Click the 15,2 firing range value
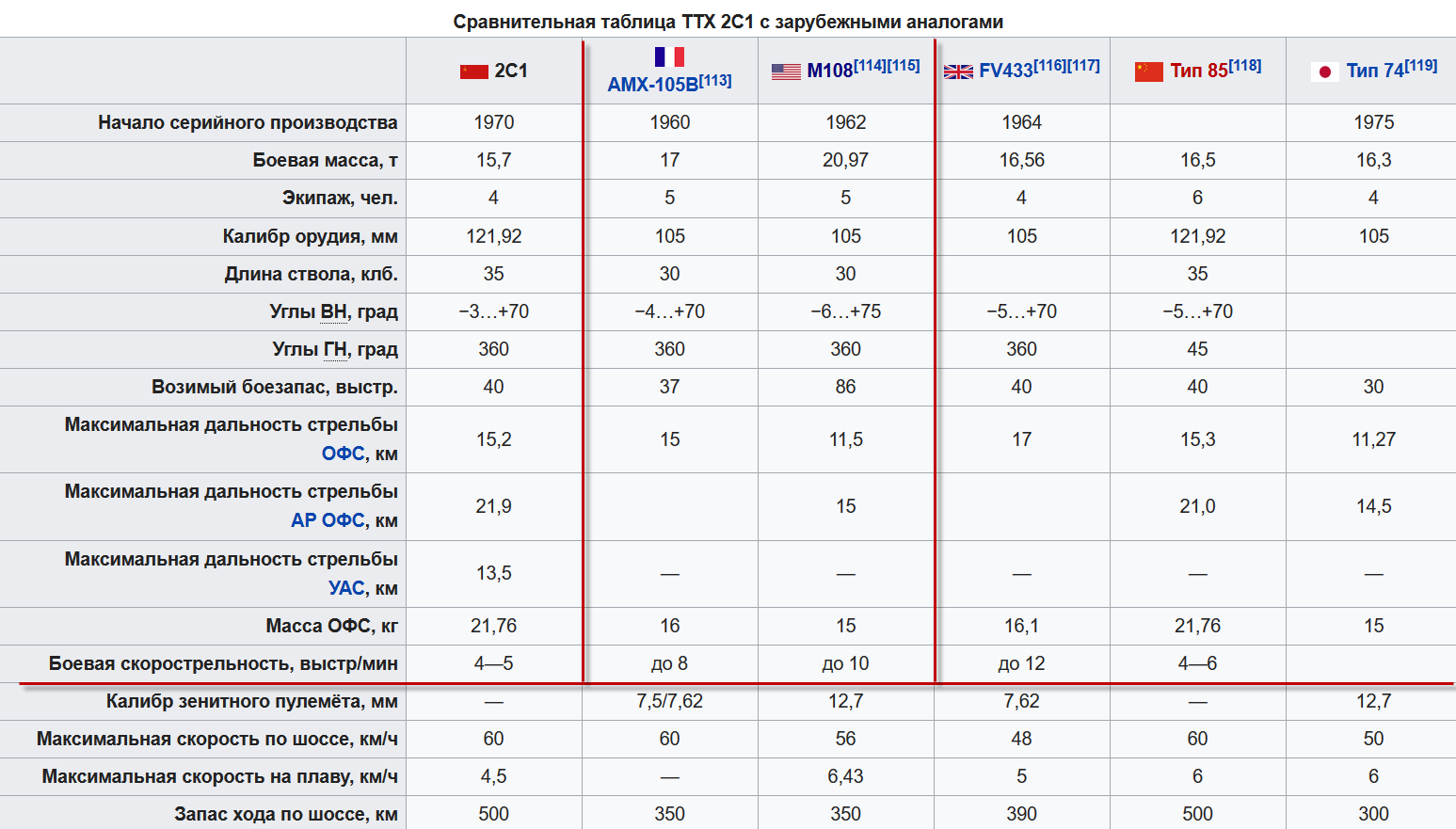Viewport: 1456px width, 829px height. pos(494,439)
